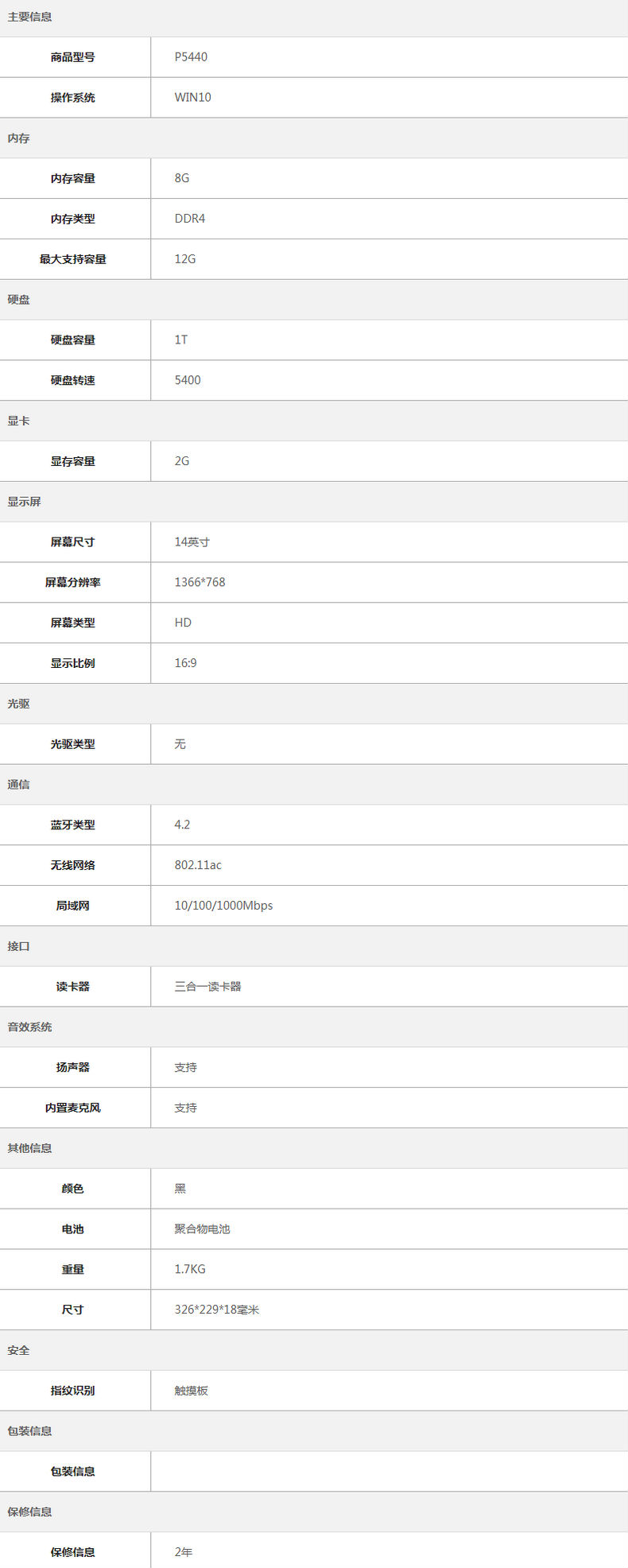Viewport: 628px width, 1568px height.
Task: Click the 指纹识别 触摸板 value
Action: coord(192,1391)
